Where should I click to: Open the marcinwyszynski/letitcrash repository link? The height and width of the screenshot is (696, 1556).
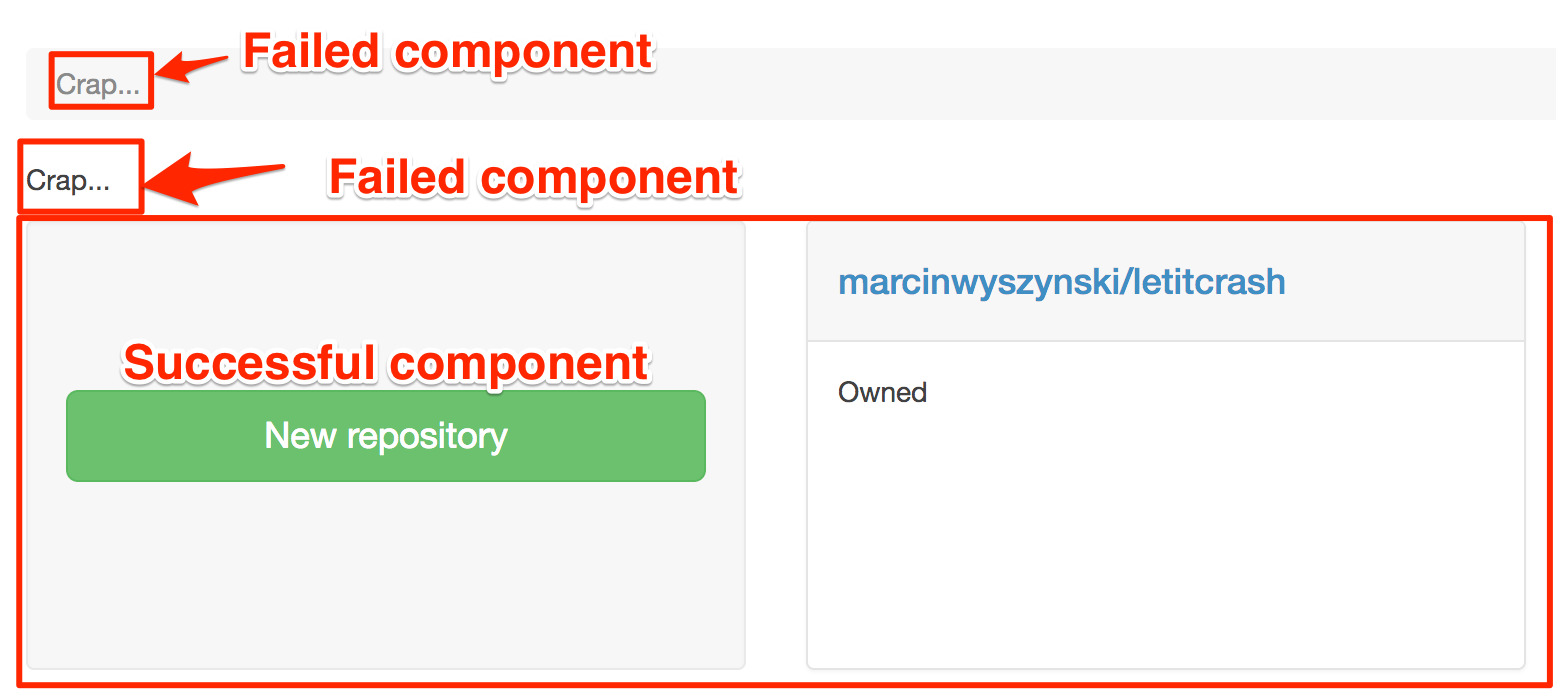pos(1062,281)
